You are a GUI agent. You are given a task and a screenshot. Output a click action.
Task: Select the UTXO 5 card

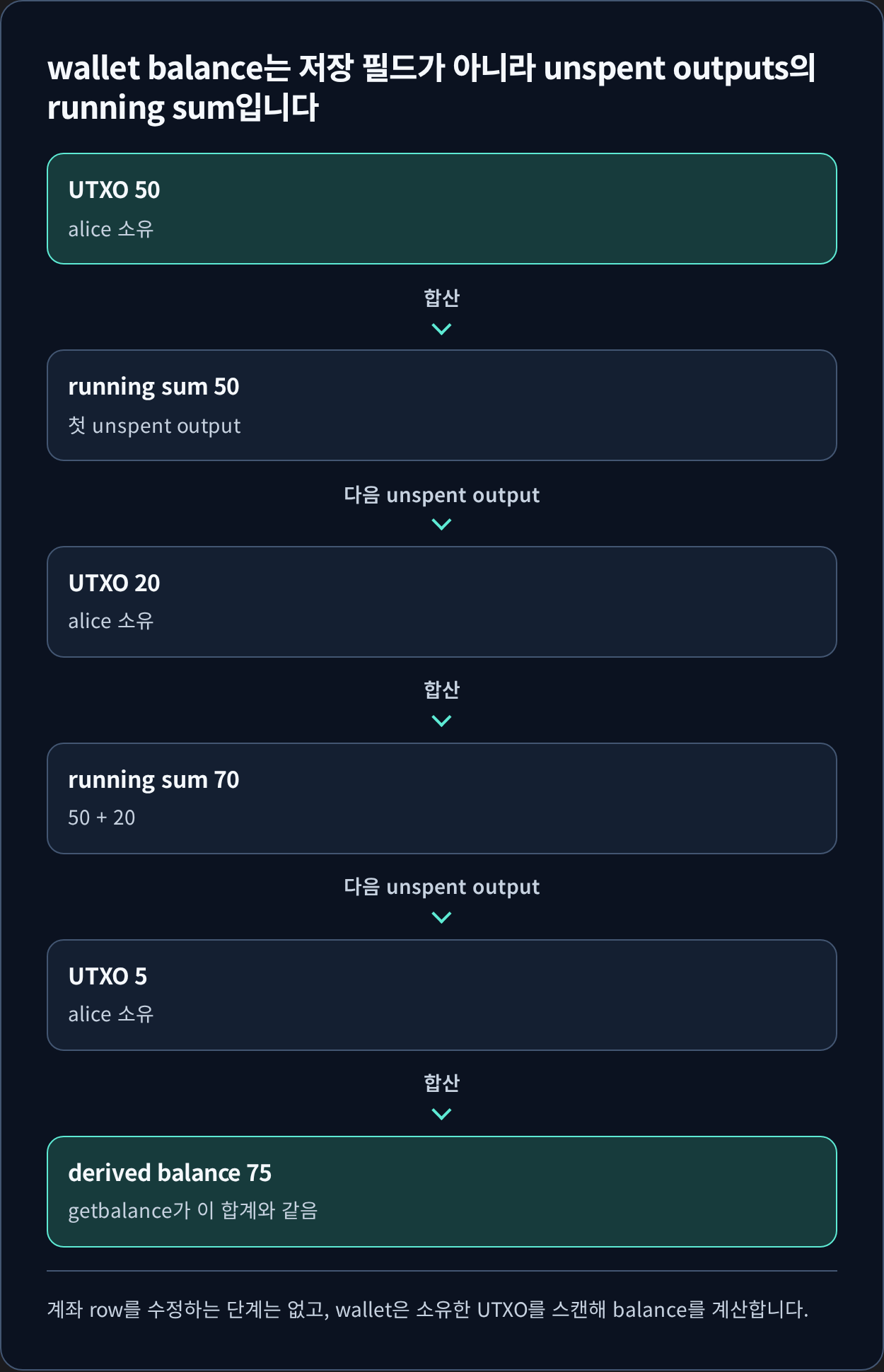click(442, 995)
